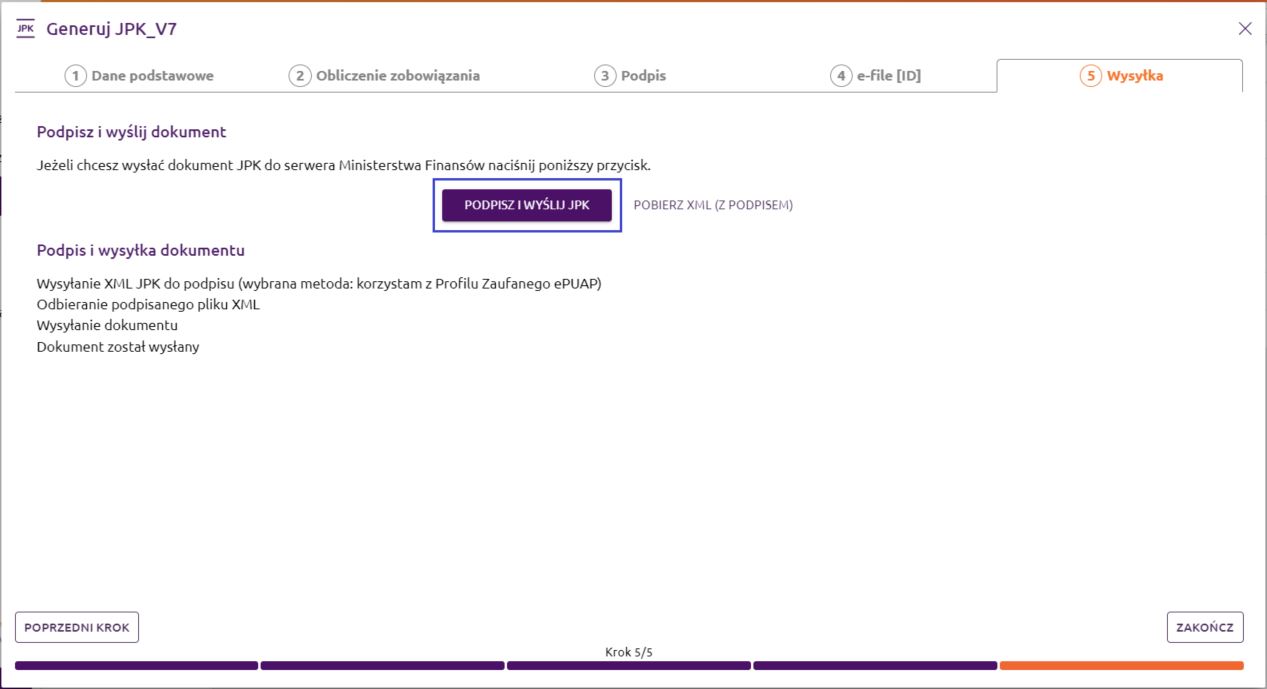The image size is (1267, 689).
Task: Click the Podpis i wysyłka dokumentu heading
Action: pos(141,250)
